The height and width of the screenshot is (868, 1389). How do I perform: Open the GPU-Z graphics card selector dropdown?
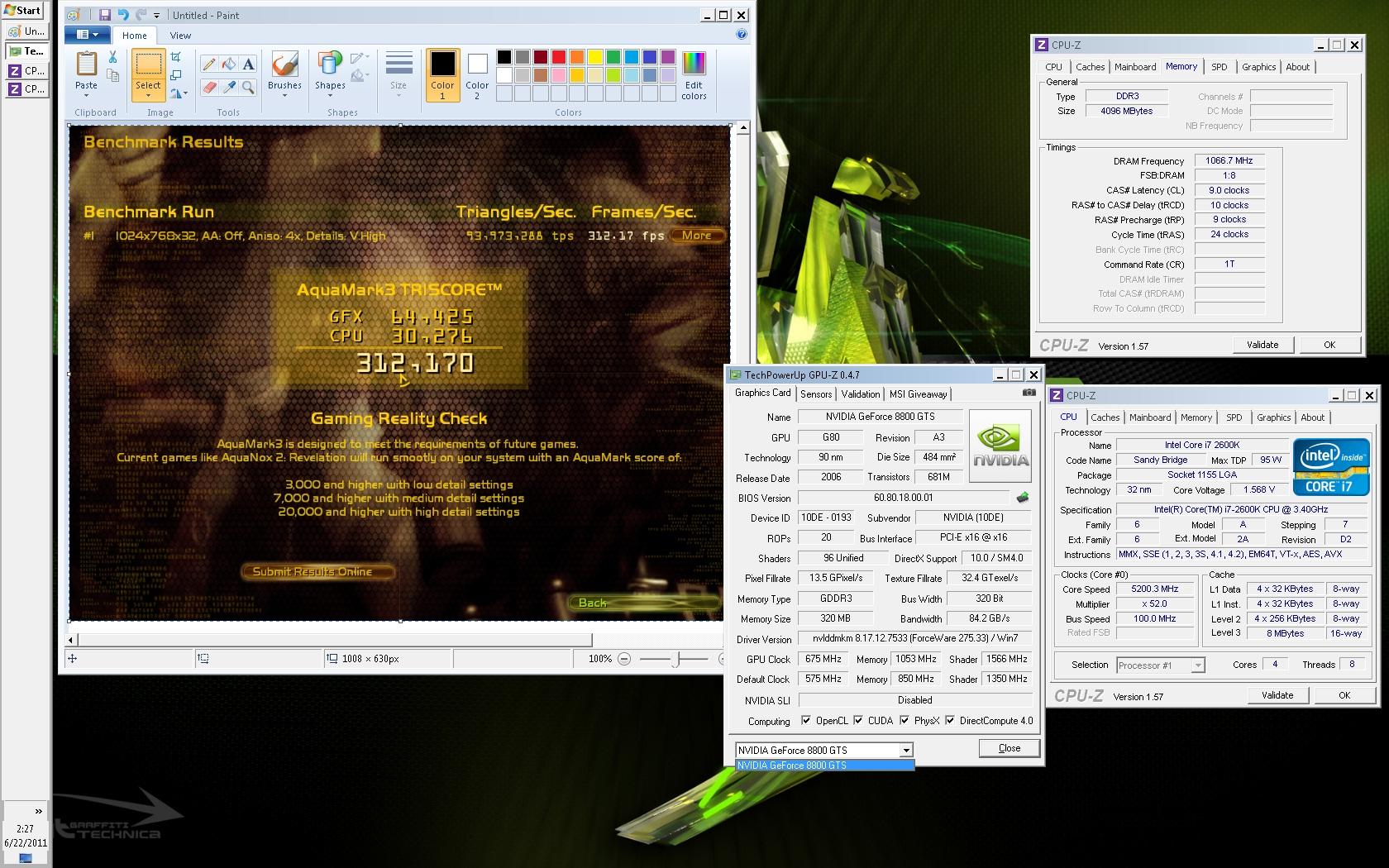pyautogui.click(x=906, y=751)
